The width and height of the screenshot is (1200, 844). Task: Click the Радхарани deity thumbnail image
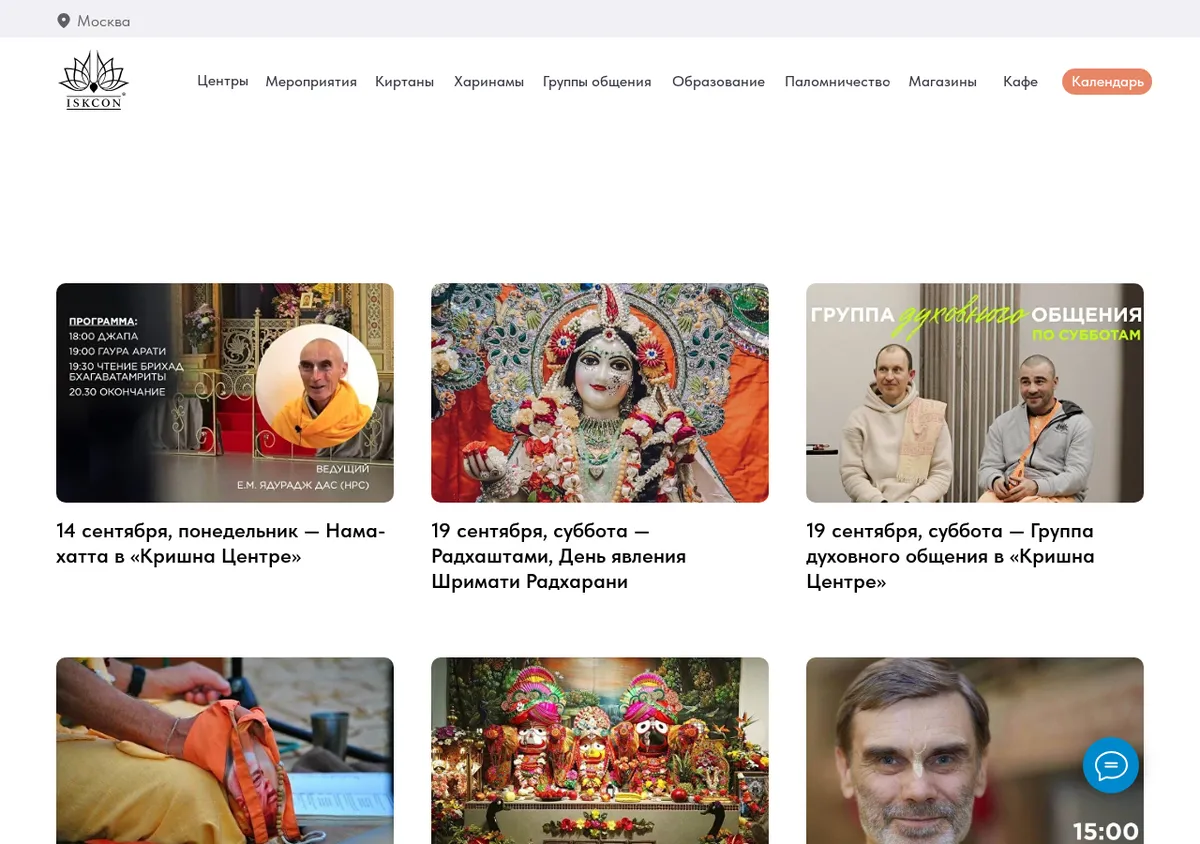(x=600, y=393)
